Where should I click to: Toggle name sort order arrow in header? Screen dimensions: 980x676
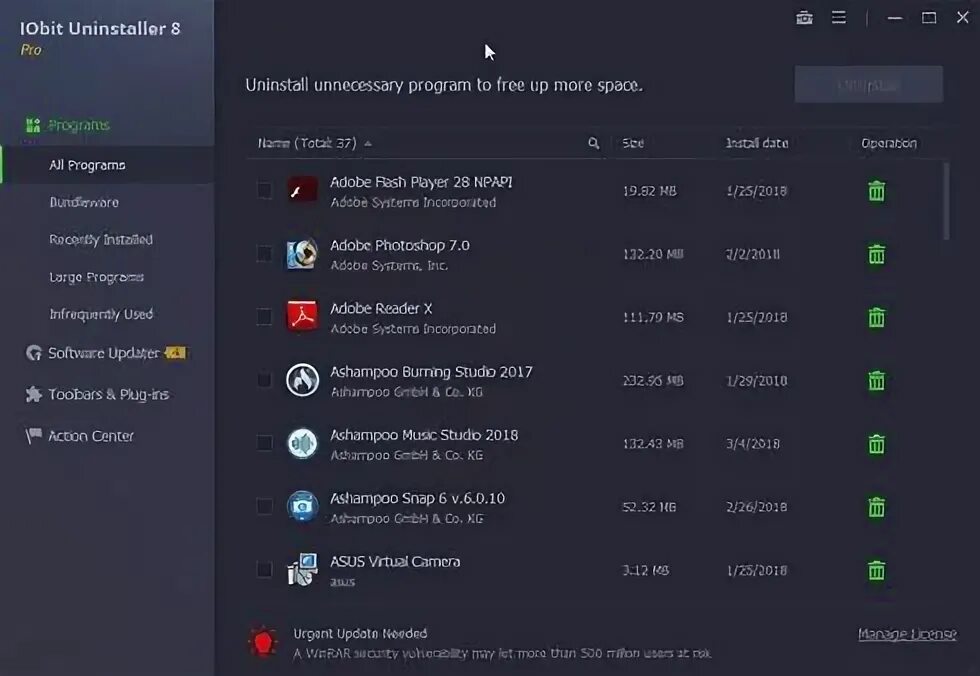click(368, 144)
